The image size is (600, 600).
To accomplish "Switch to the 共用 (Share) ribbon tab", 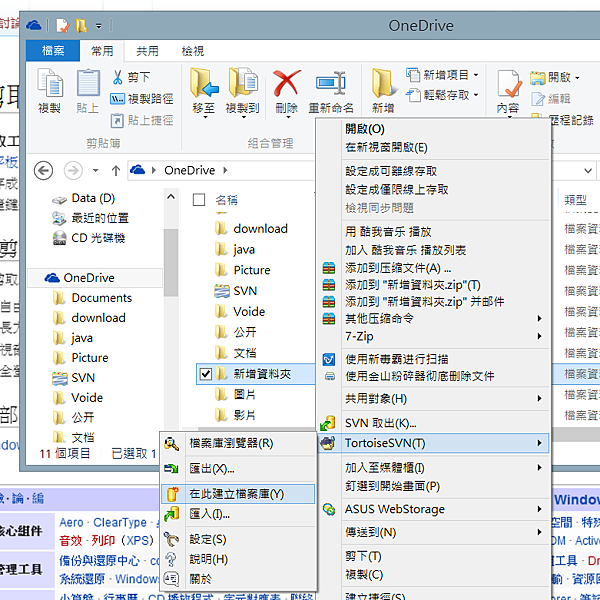I will [147, 51].
